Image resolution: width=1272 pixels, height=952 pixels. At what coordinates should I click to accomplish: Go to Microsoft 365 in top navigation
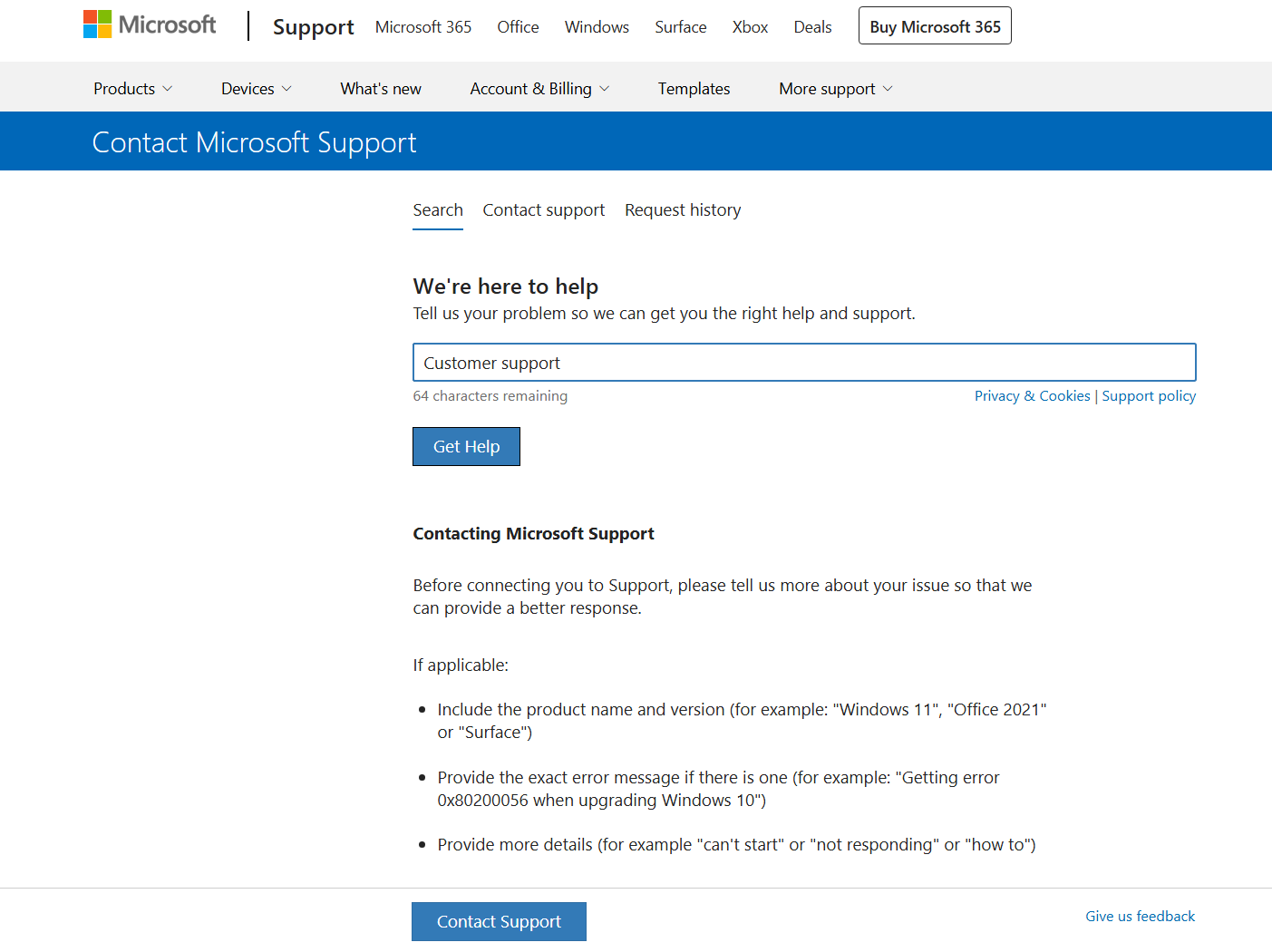coord(423,27)
